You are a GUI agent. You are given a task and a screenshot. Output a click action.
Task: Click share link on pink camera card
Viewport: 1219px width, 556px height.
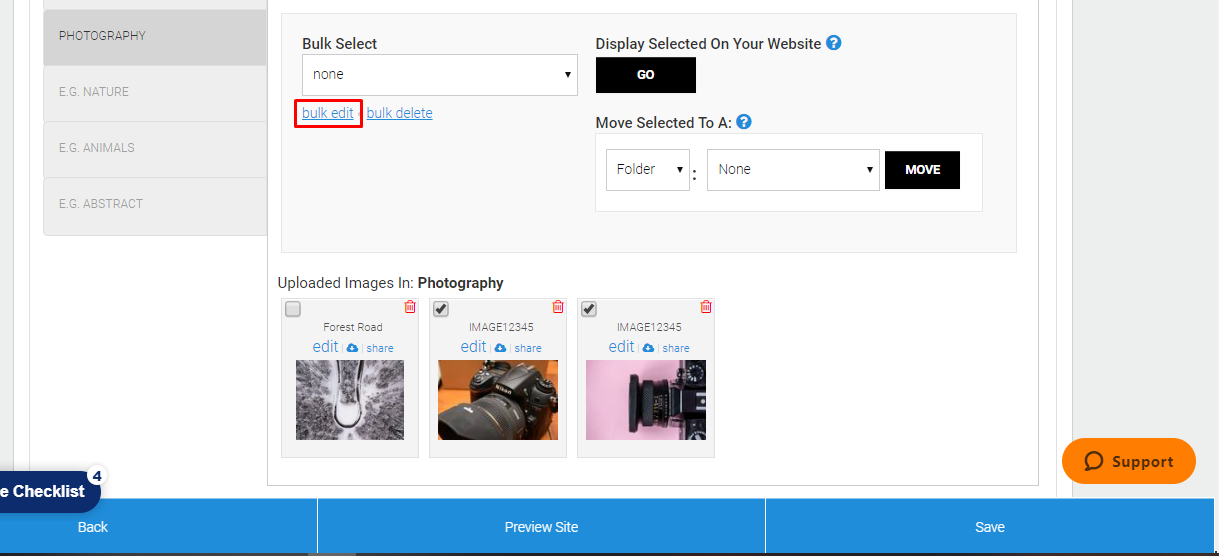click(676, 348)
